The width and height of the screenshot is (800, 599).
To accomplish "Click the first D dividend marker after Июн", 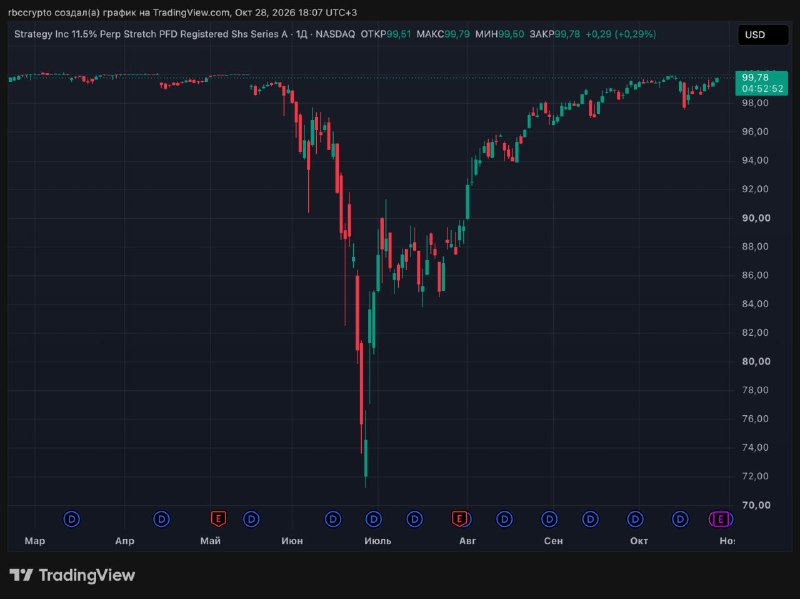I will [333, 519].
